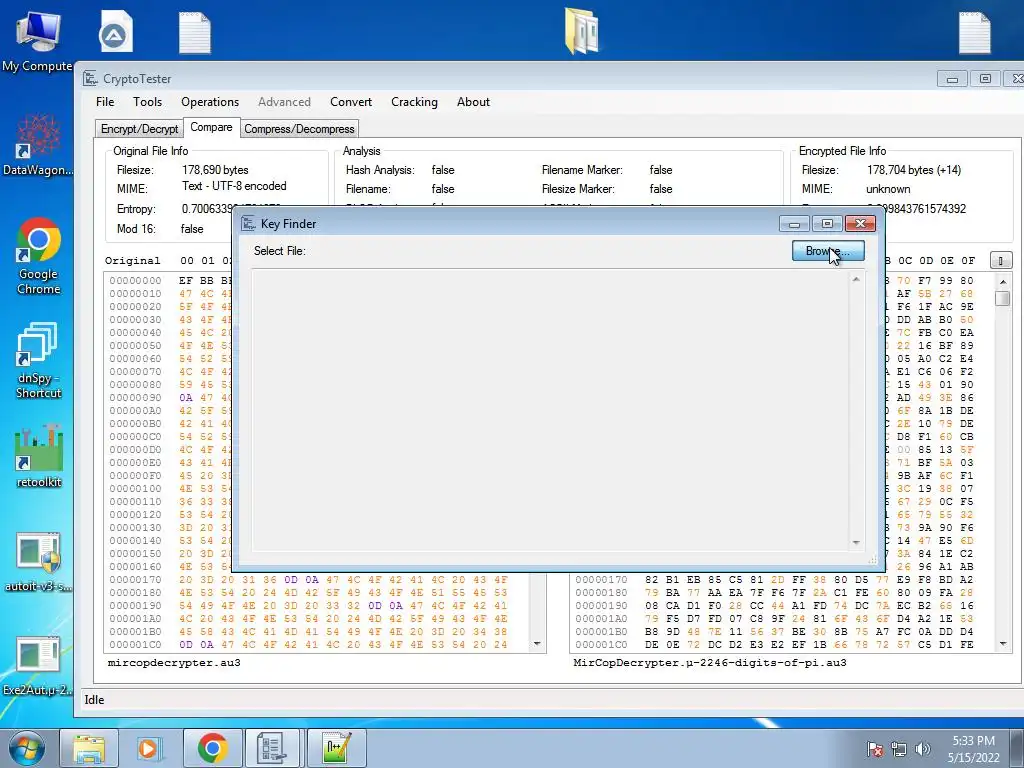This screenshot has height=768, width=1024.
Task: Open the Windows Start menu
Action: [26, 748]
